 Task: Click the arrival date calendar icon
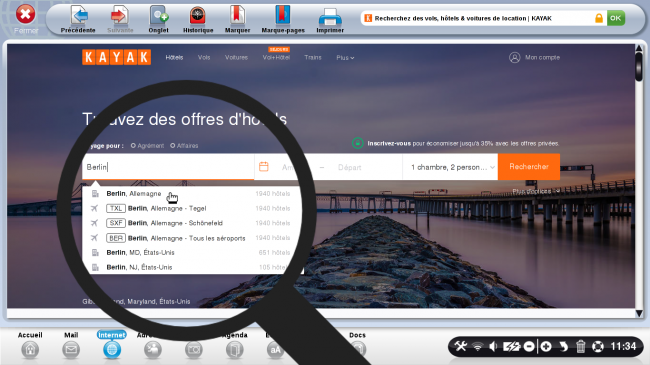264,167
